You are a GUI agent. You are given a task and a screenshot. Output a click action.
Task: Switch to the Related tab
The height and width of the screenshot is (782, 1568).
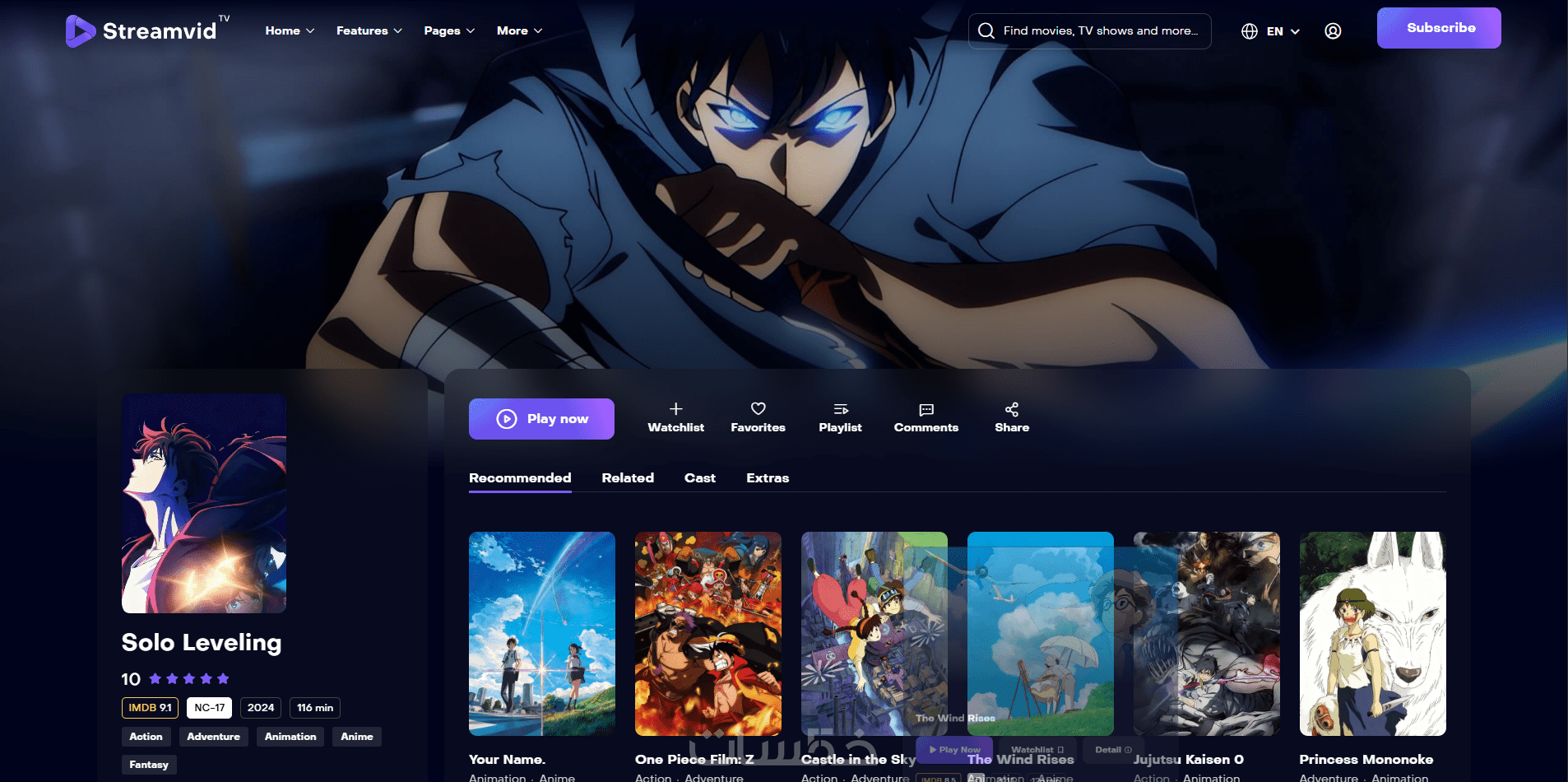coord(628,478)
